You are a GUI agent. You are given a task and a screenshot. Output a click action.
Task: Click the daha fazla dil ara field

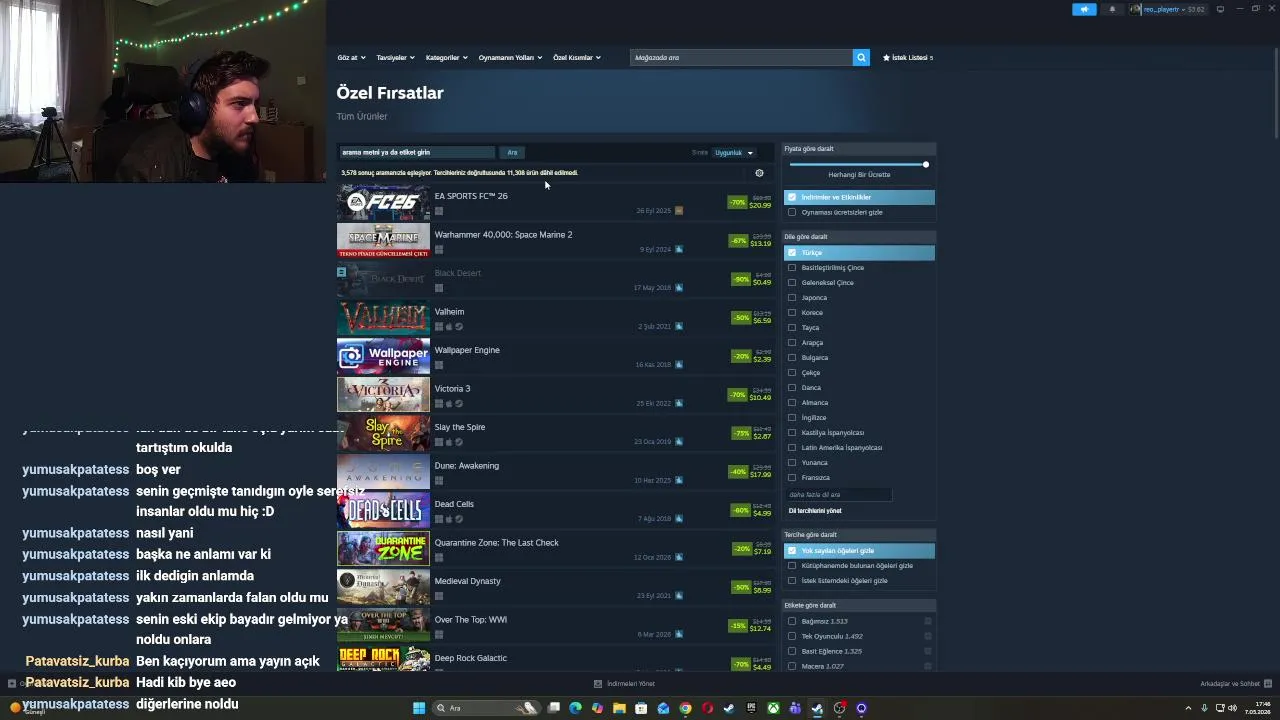point(838,495)
